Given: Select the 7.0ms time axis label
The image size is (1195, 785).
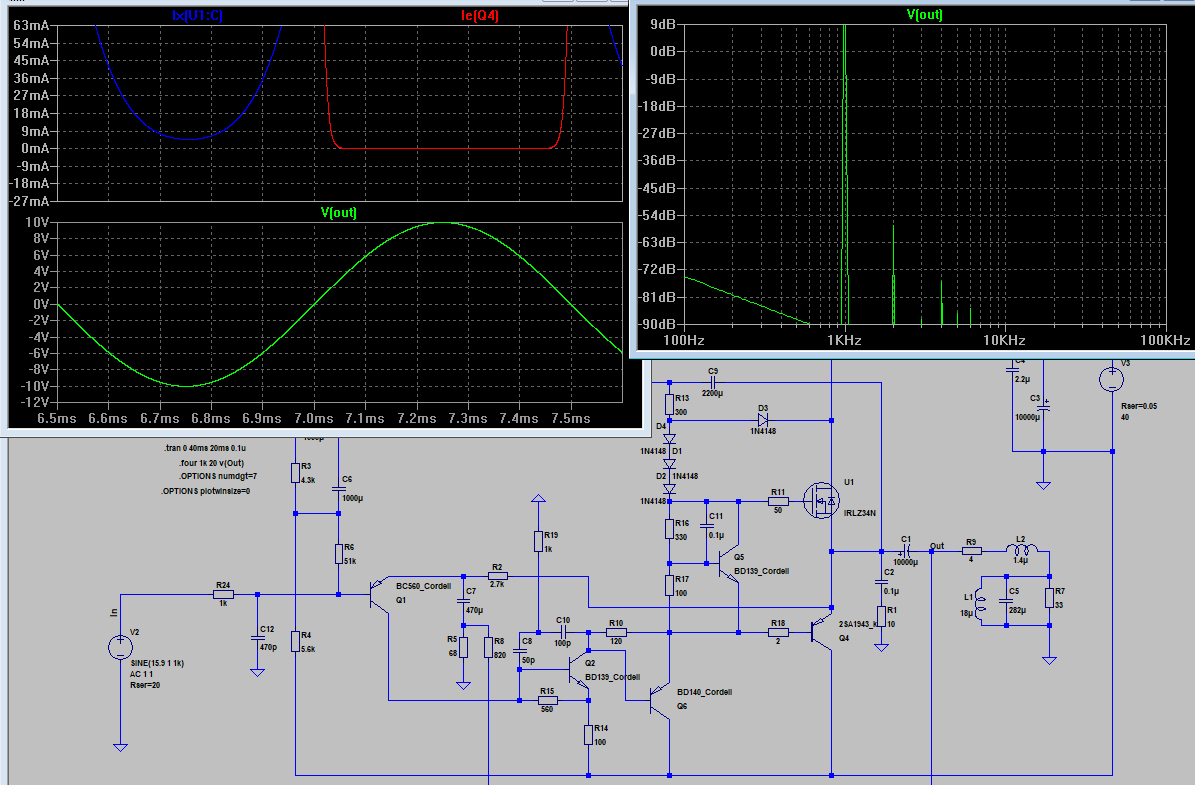Looking at the screenshot, I should tap(313, 418).
